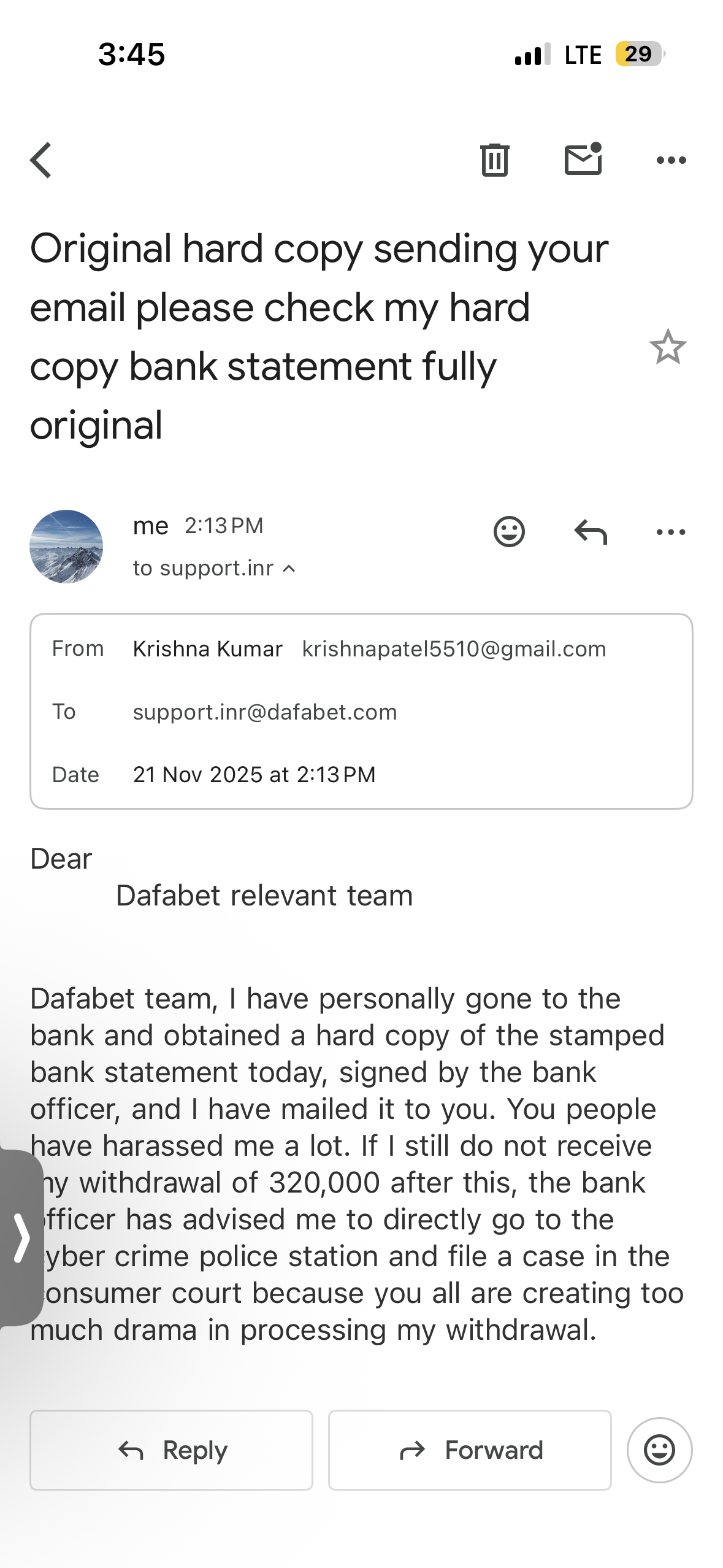
Task: Tap round emoji reaction button at bottom
Action: coord(659,1450)
